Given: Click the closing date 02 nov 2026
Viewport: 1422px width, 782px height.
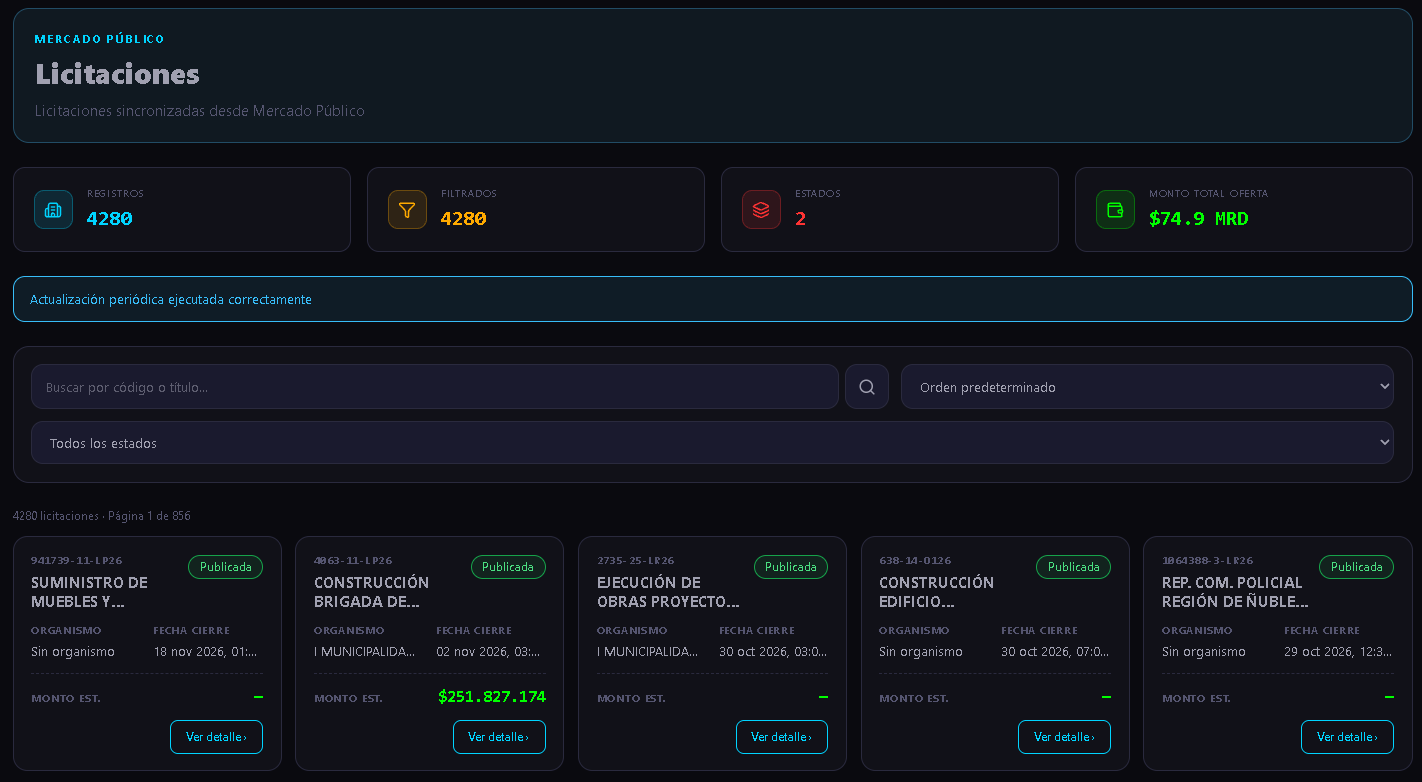Looking at the screenshot, I should (x=488, y=652).
